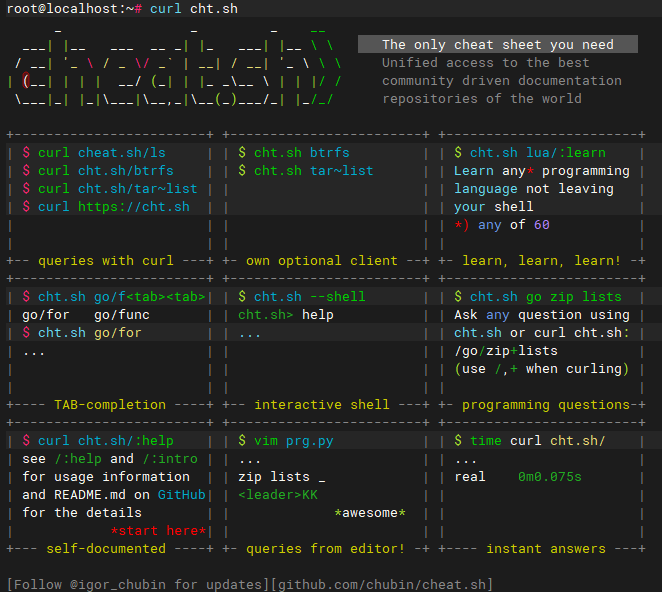This screenshot has width=662, height=592.
Task: Click 'self-documented' box caption
Action: 106,549
